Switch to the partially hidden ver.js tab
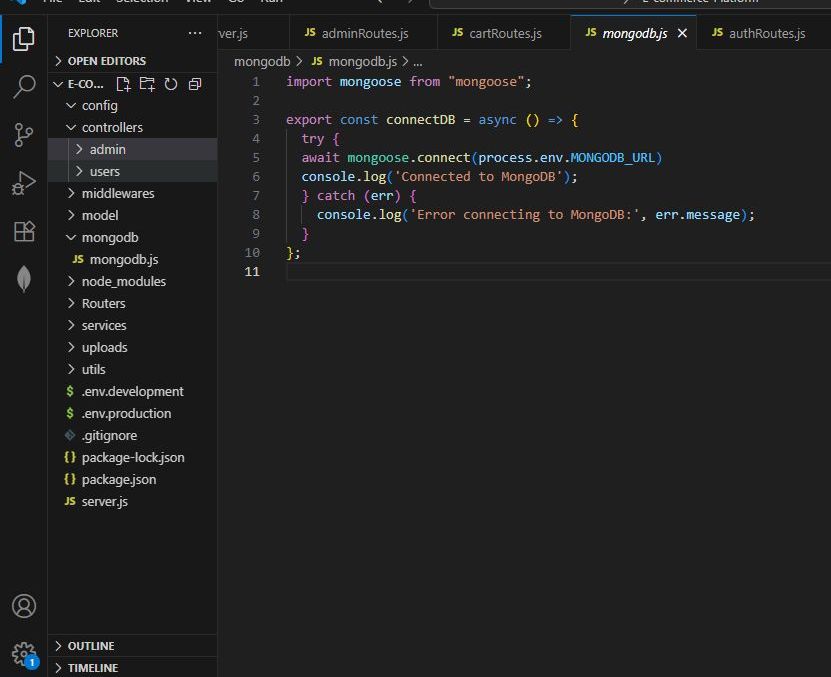The image size is (831, 677). pos(253,33)
